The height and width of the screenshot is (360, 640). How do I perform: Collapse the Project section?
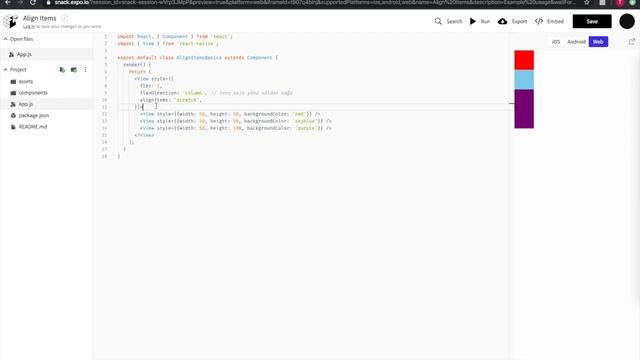point(5,70)
